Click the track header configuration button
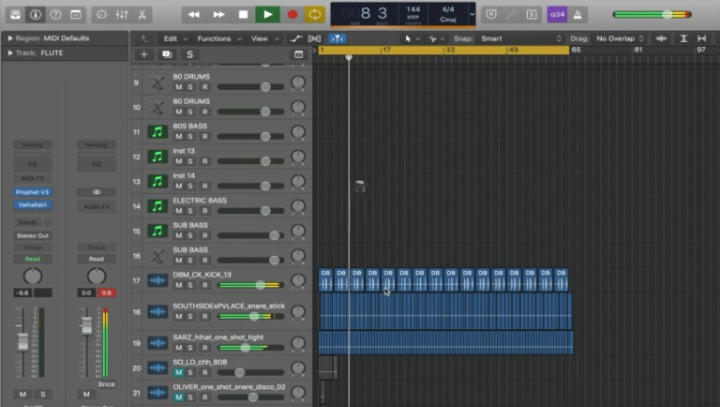 tap(298, 55)
